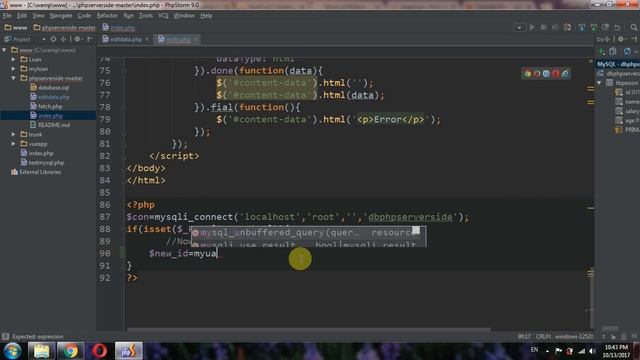
Task: Open preview in Firefox browser icon
Action: [x=537, y=74]
